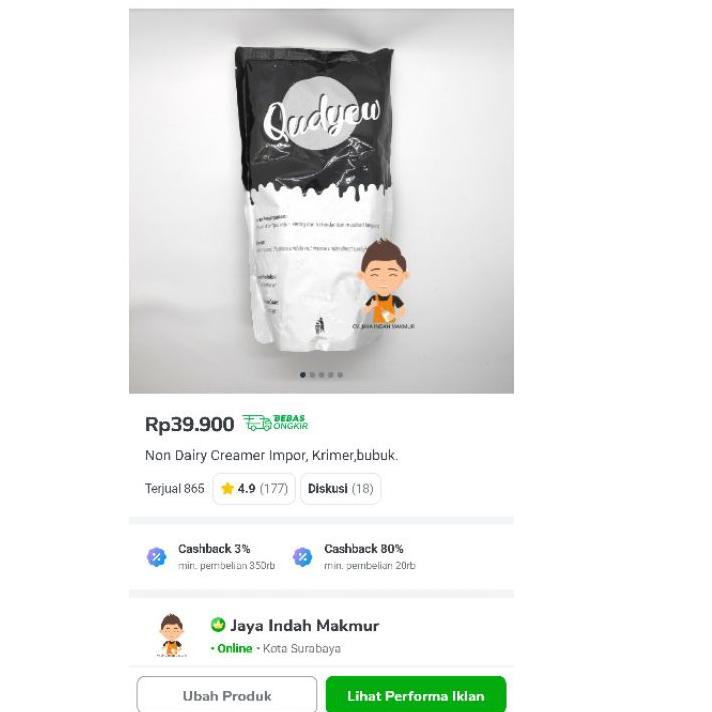
Task: Click the Ubah Produk button
Action: click(227, 695)
